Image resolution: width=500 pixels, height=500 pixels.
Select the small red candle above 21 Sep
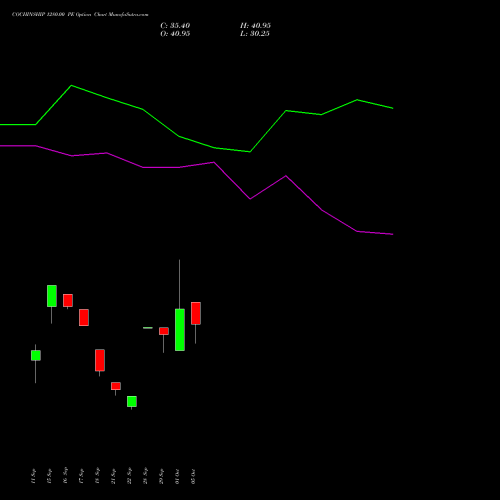pyautogui.click(x=116, y=386)
